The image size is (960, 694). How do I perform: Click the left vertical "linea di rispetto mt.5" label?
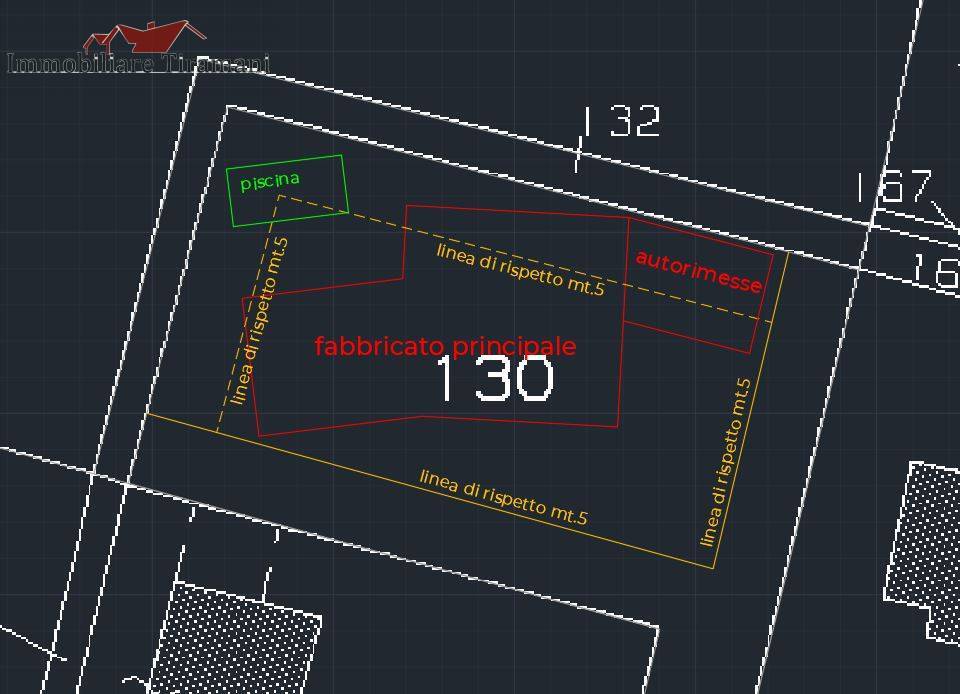coord(259,320)
